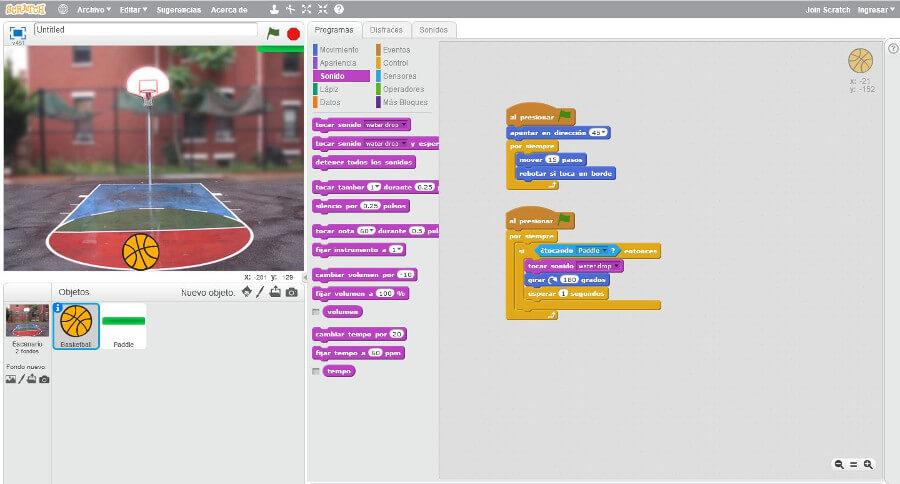Choose new sprite from library
The height and width of the screenshot is (484, 900).
(247, 292)
